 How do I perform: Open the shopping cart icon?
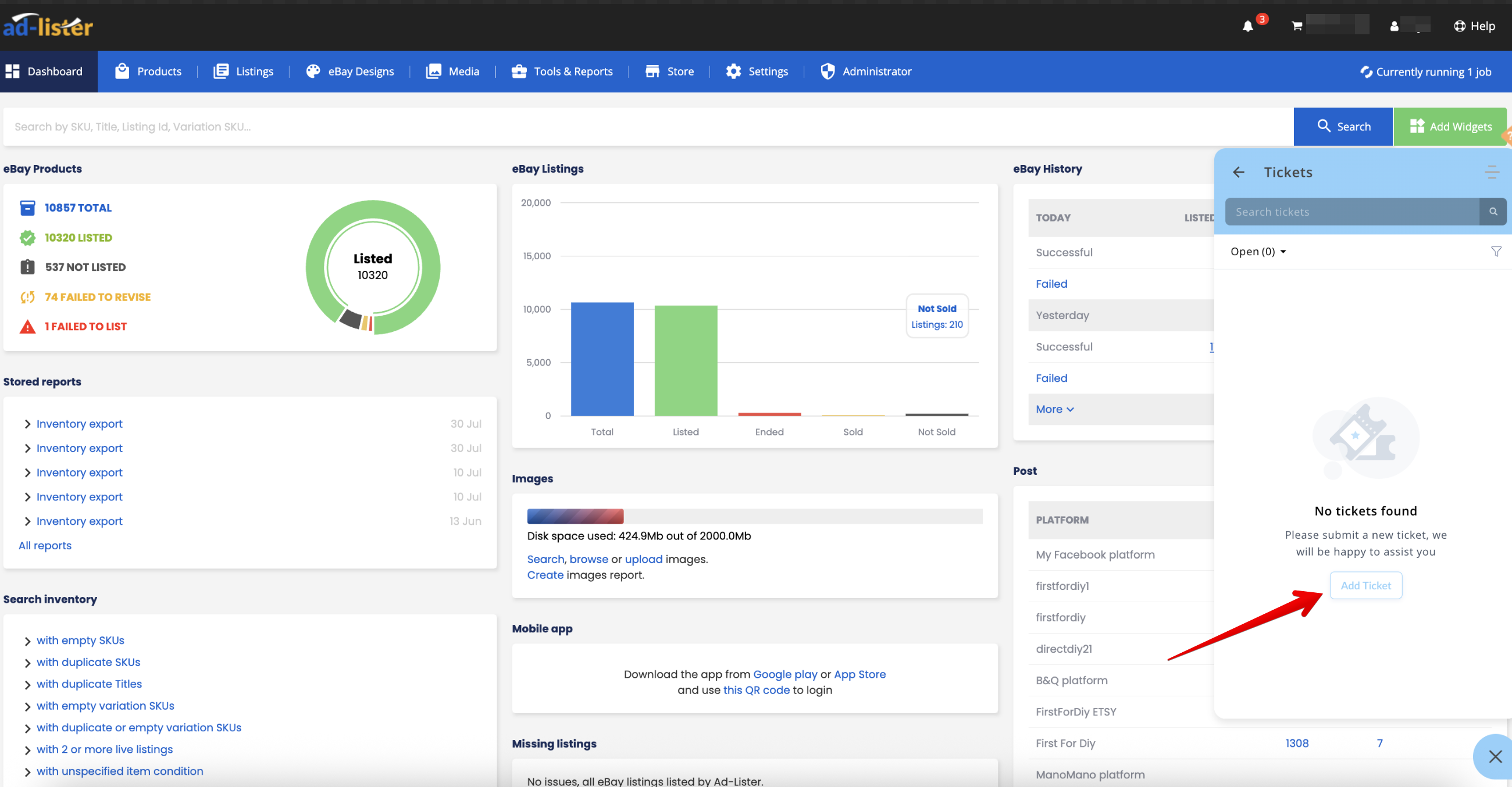1297,26
